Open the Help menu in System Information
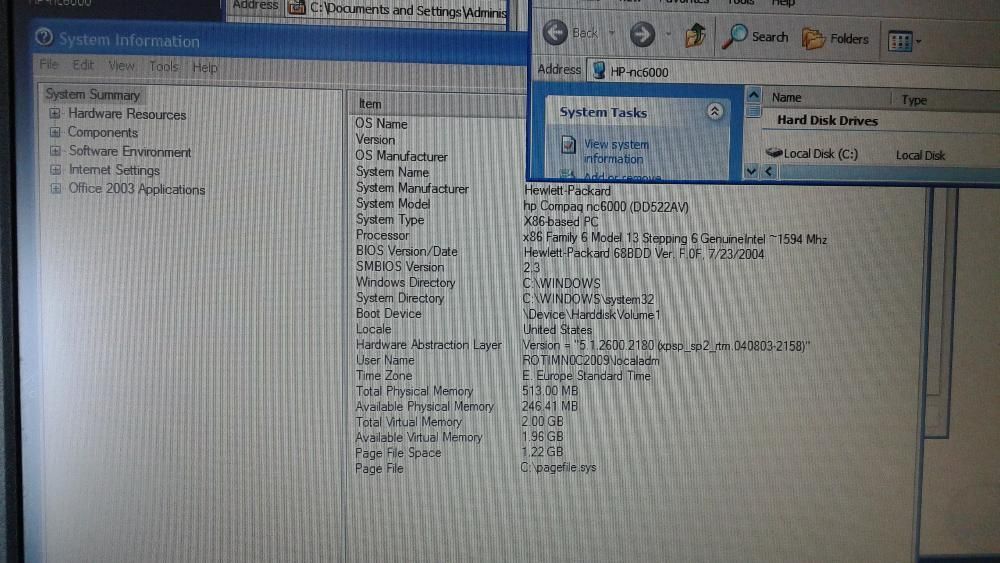 point(205,67)
